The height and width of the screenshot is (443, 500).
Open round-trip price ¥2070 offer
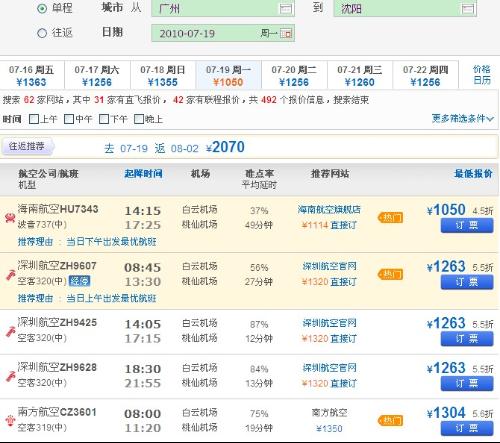coord(225,147)
